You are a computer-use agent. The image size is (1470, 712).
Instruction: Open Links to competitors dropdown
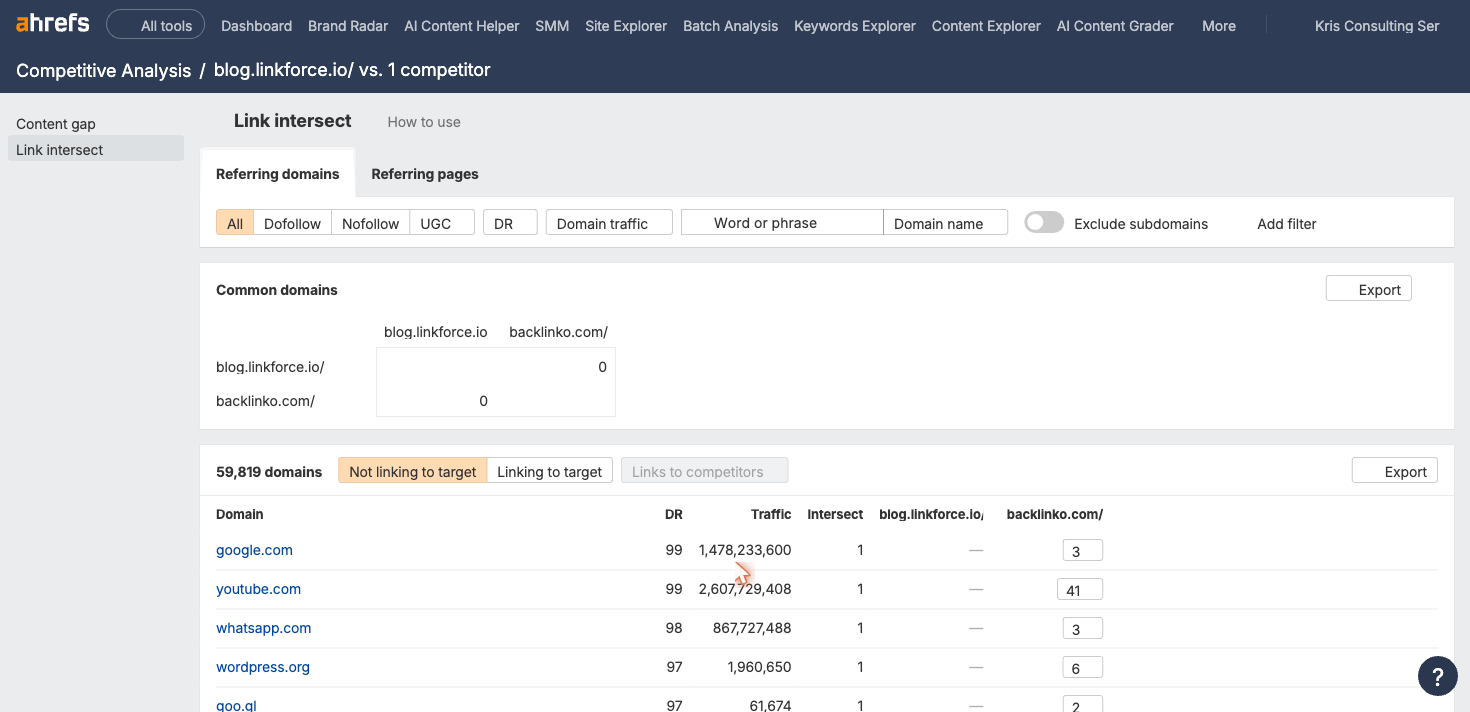(x=704, y=471)
